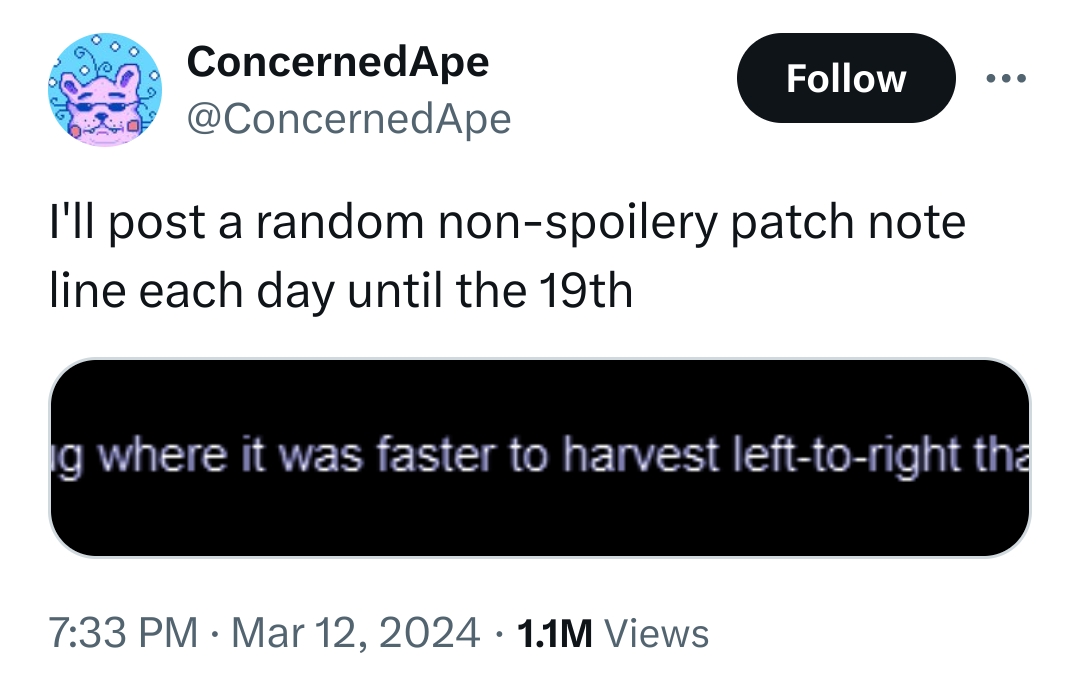This screenshot has height=692, width=1079.
Task: Open the embedded patch note image
Action: 540,457
